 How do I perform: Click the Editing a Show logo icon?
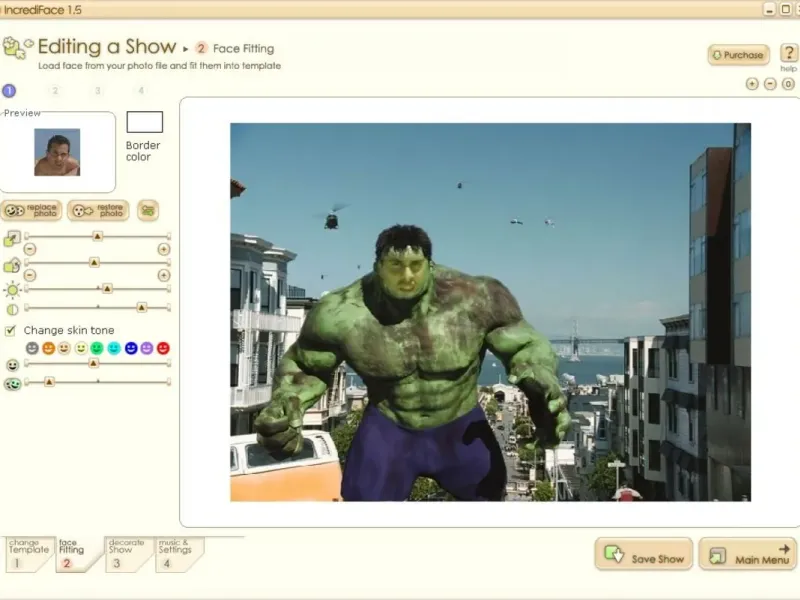point(18,47)
